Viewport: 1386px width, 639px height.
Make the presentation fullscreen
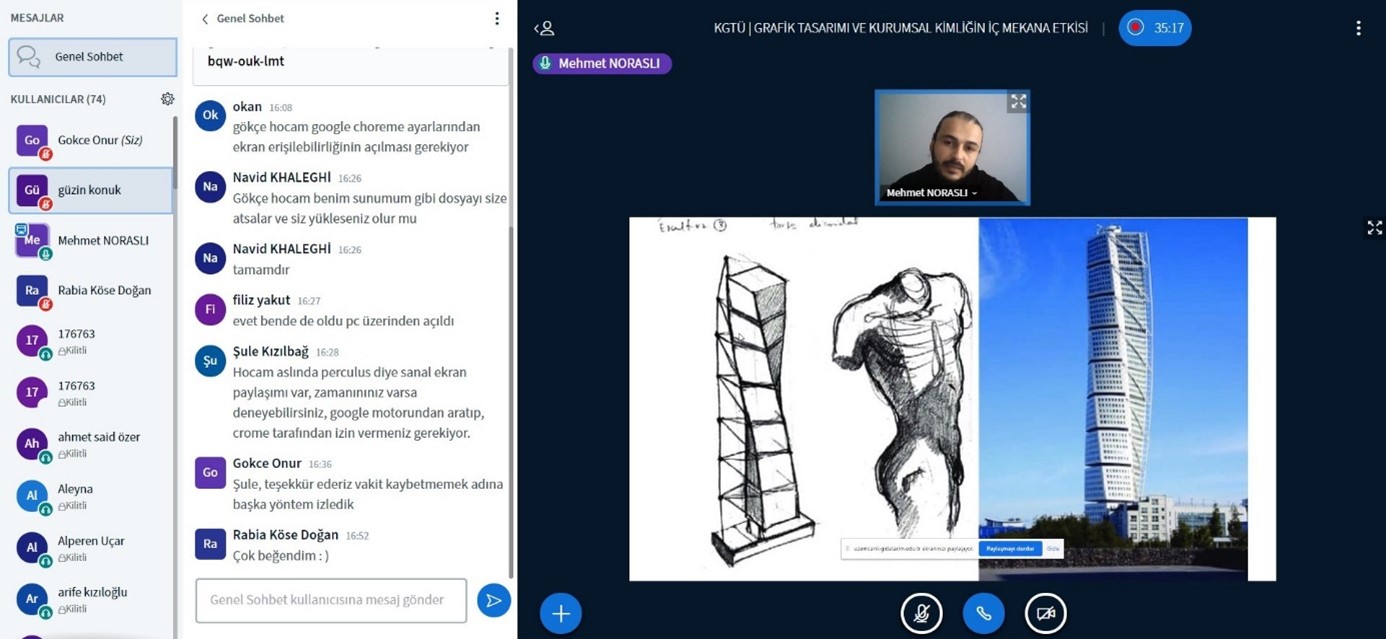1374,228
